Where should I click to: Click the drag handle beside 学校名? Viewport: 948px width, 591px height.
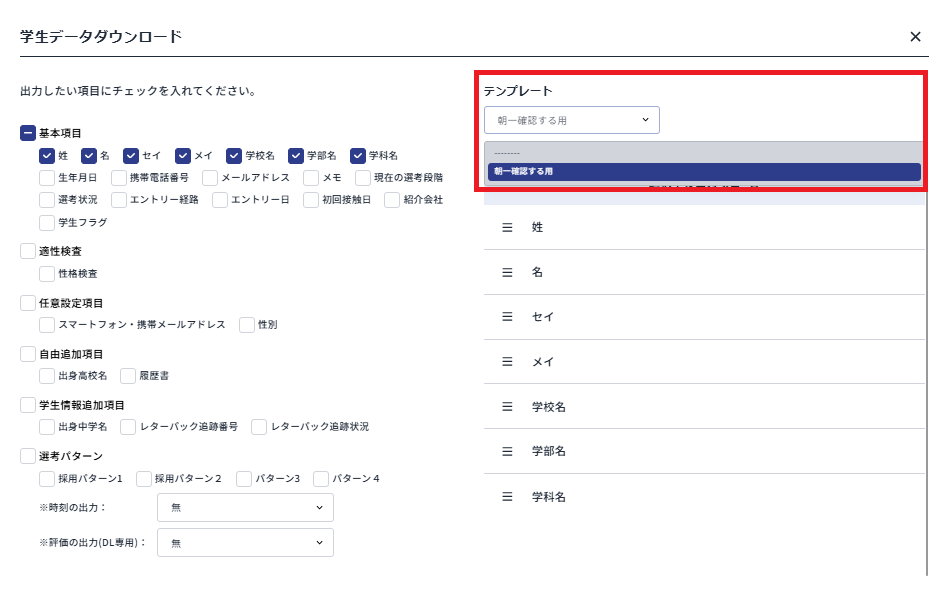pos(506,407)
